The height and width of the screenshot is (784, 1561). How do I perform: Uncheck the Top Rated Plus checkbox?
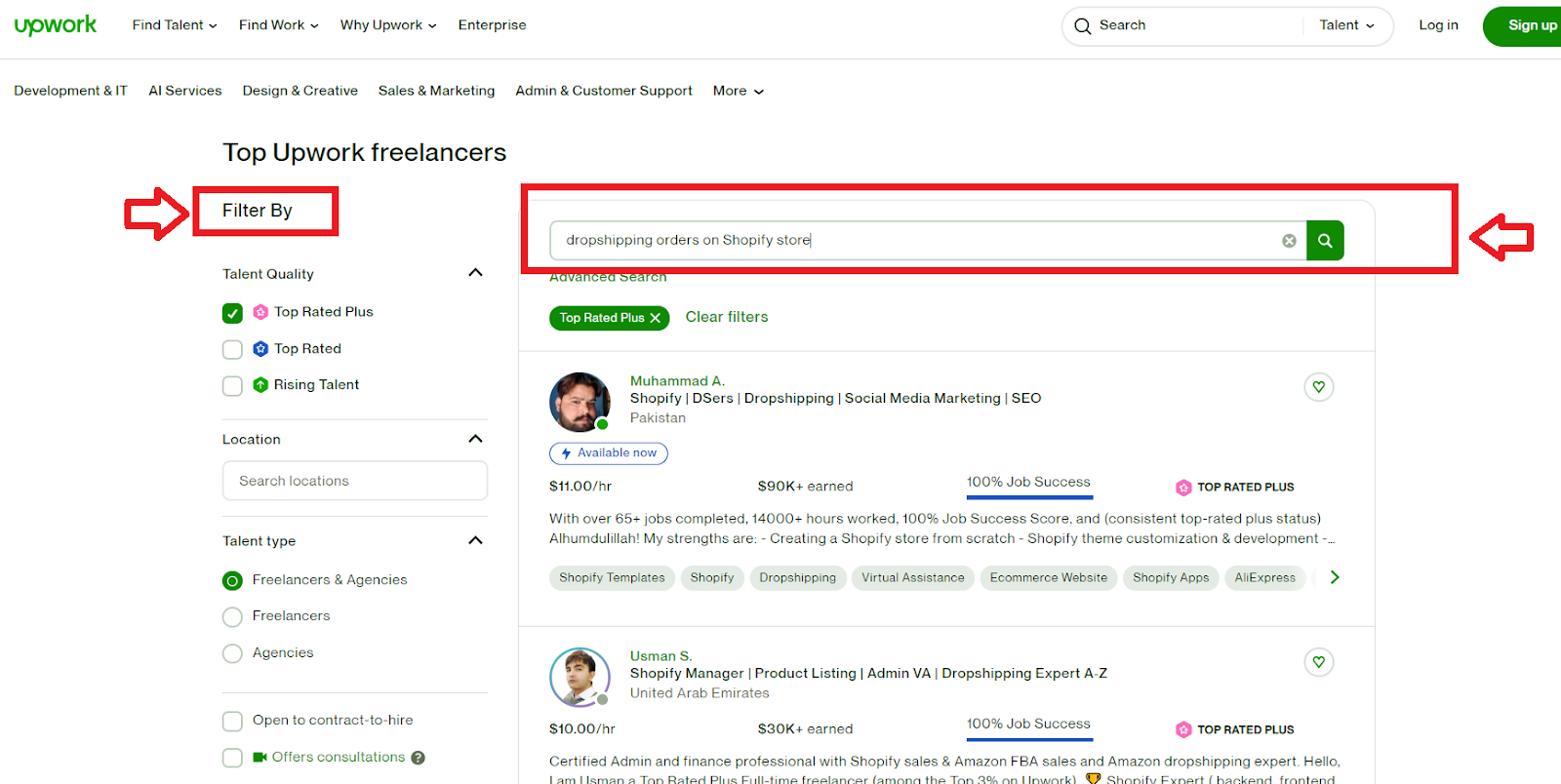click(x=232, y=313)
